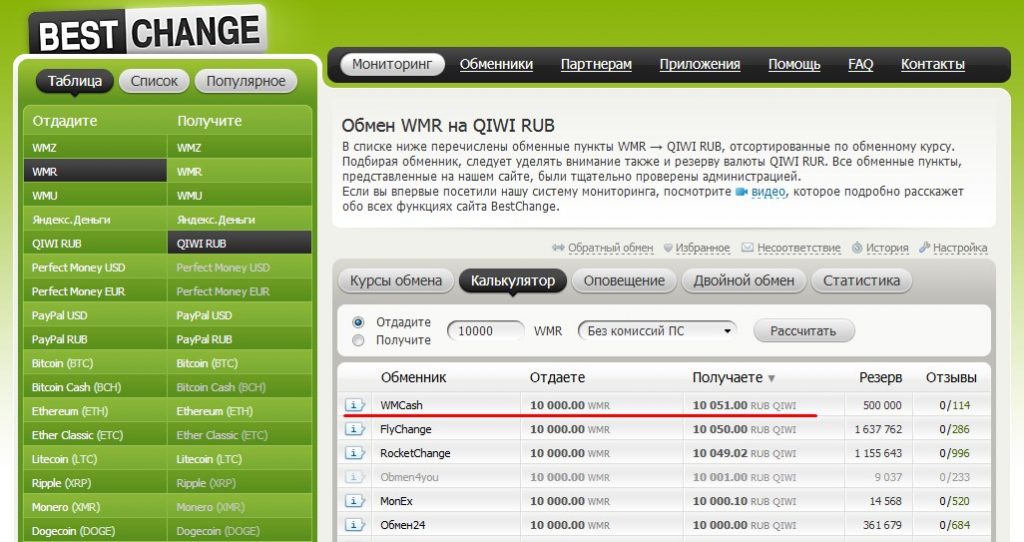Open info icon for Обмен24 exchanger

click(355, 525)
